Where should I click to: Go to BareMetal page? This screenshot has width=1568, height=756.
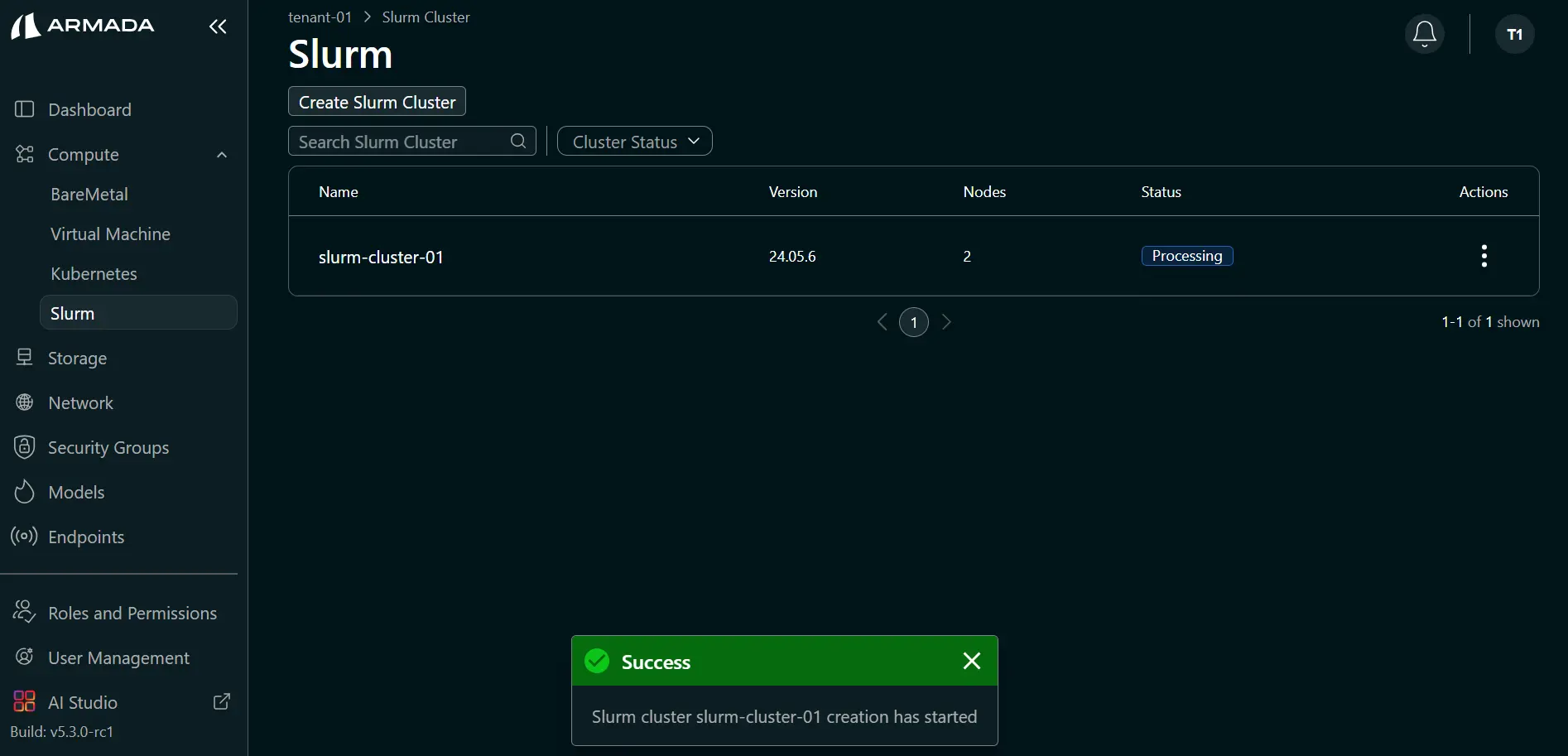(89, 194)
